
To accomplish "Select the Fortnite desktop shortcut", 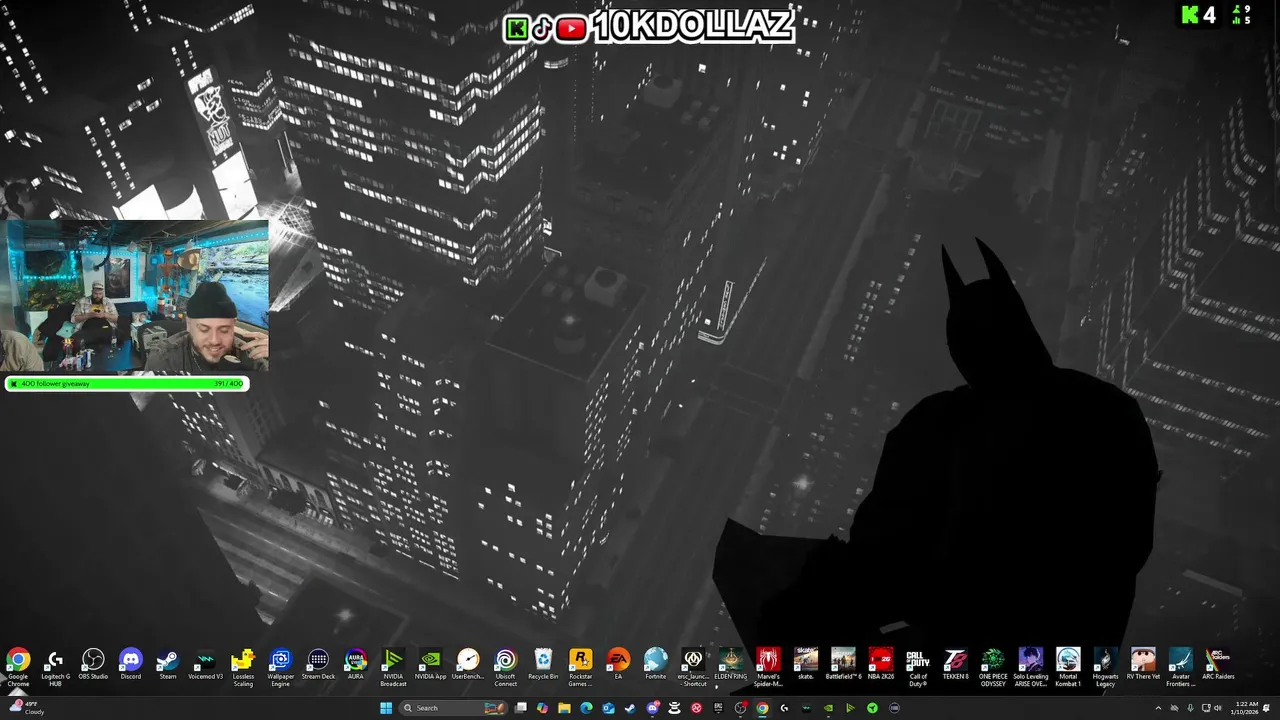I will pos(655,664).
